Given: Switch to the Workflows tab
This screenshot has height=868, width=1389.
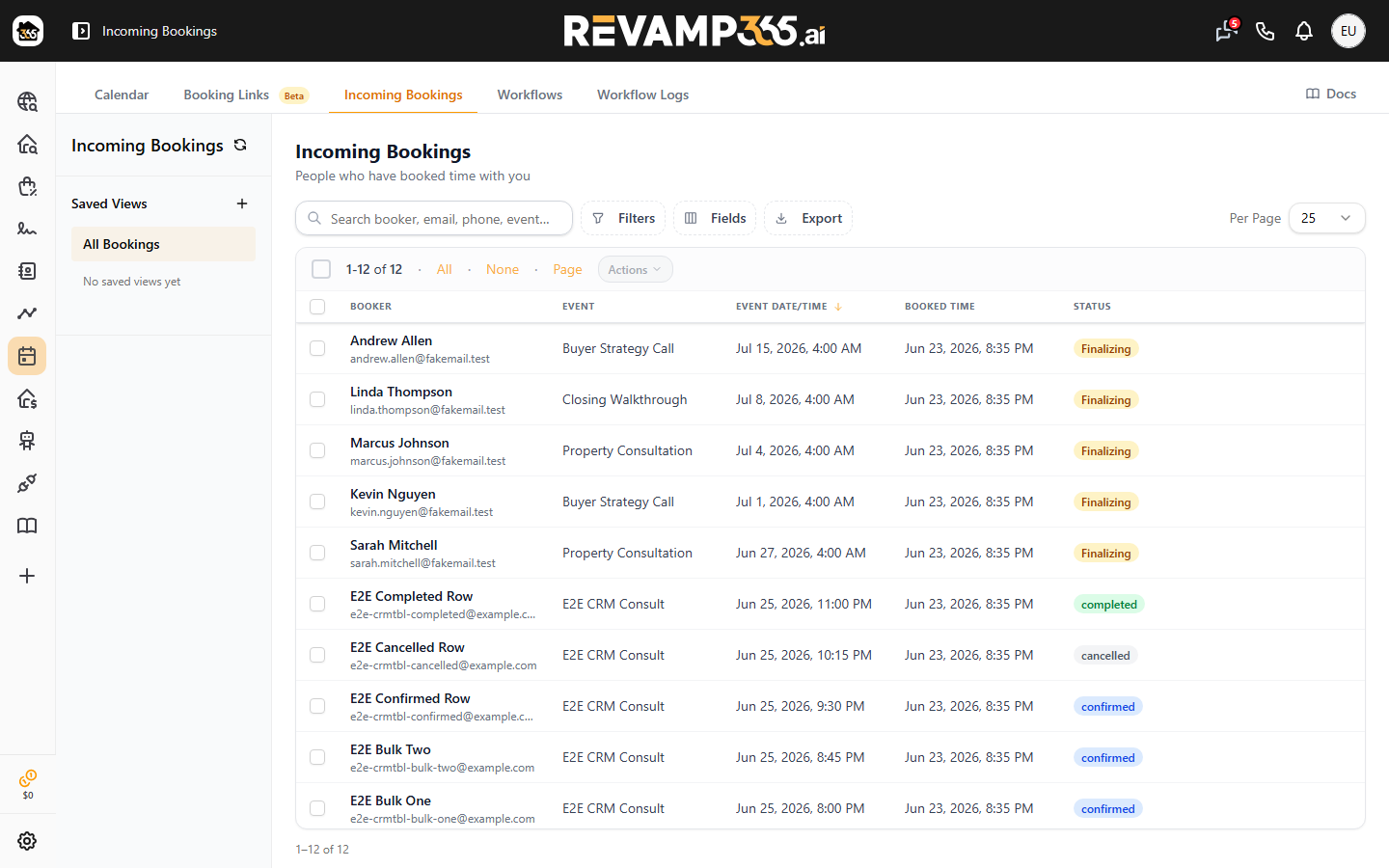Looking at the screenshot, I should coord(530,95).
